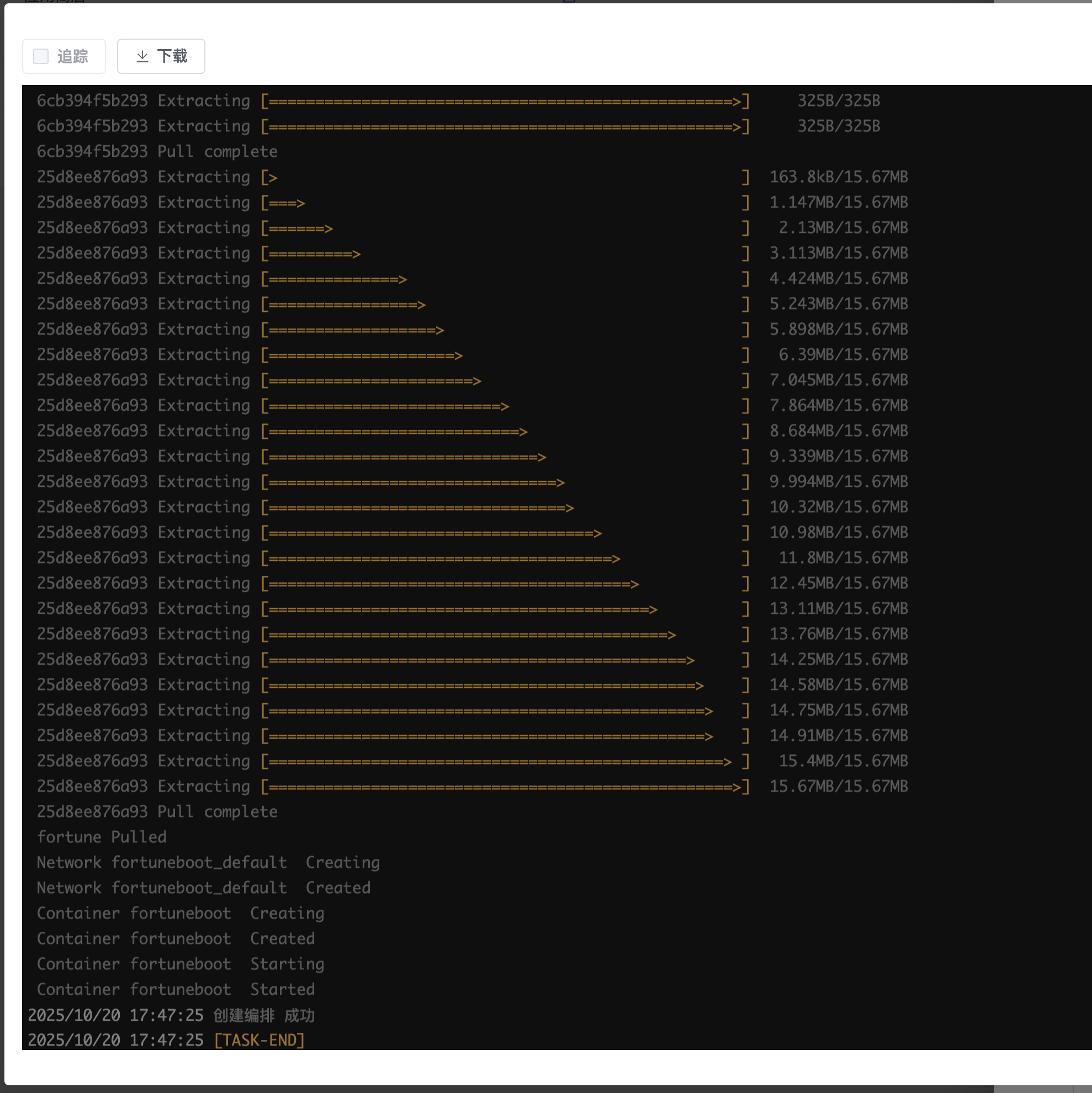The height and width of the screenshot is (1093, 1092).
Task: Enable the 追踪 checkbox
Action: [x=41, y=56]
